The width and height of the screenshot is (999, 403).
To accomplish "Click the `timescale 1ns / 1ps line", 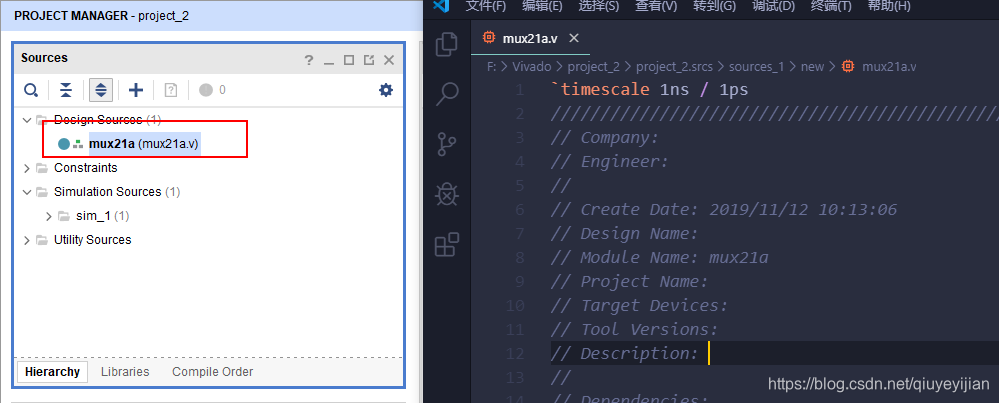I will point(650,90).
